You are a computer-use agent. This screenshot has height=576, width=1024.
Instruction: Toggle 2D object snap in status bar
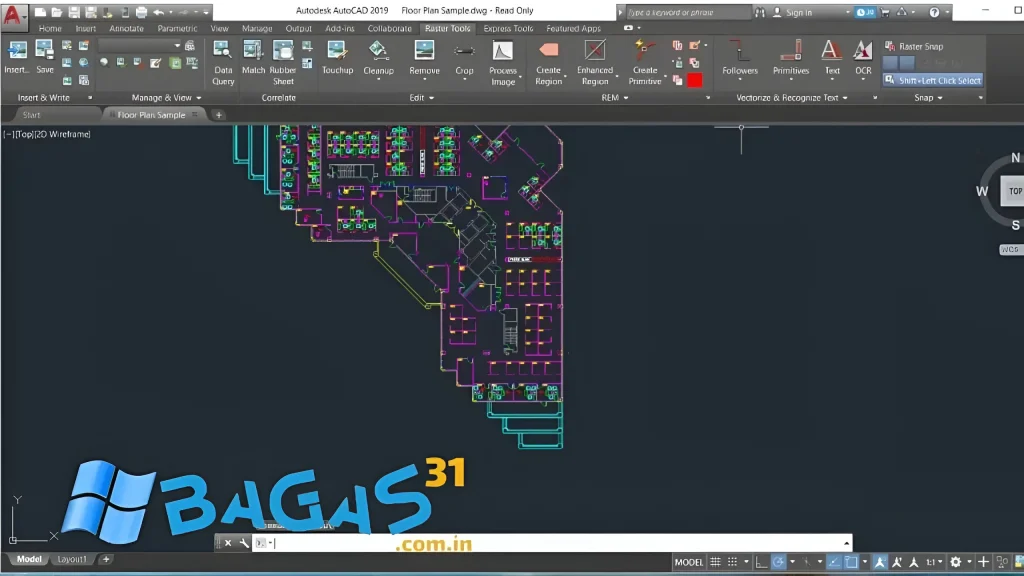coord(852,562)
